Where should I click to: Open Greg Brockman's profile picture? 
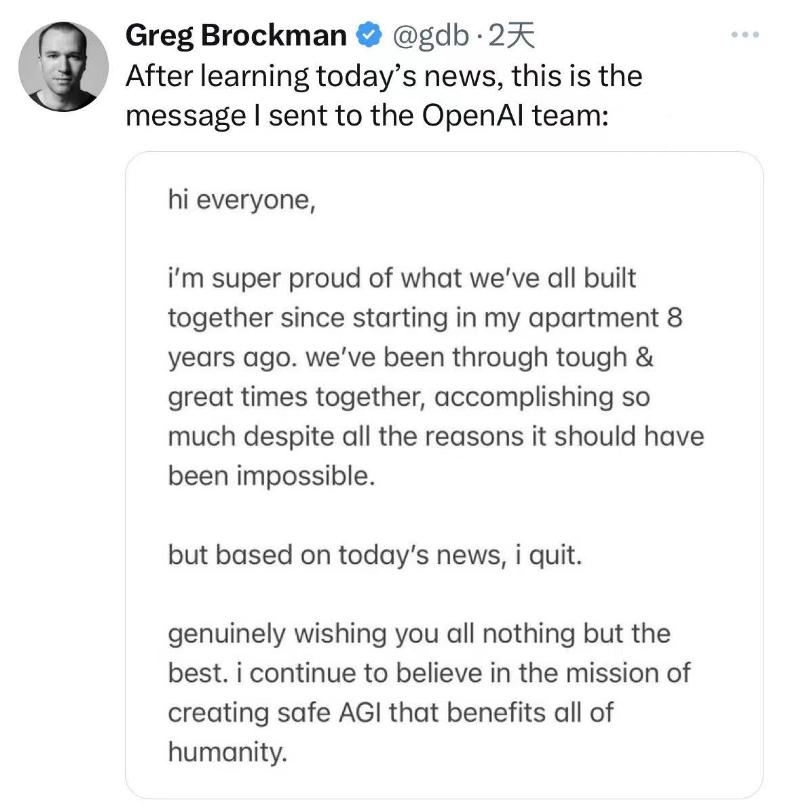(64, 66)
